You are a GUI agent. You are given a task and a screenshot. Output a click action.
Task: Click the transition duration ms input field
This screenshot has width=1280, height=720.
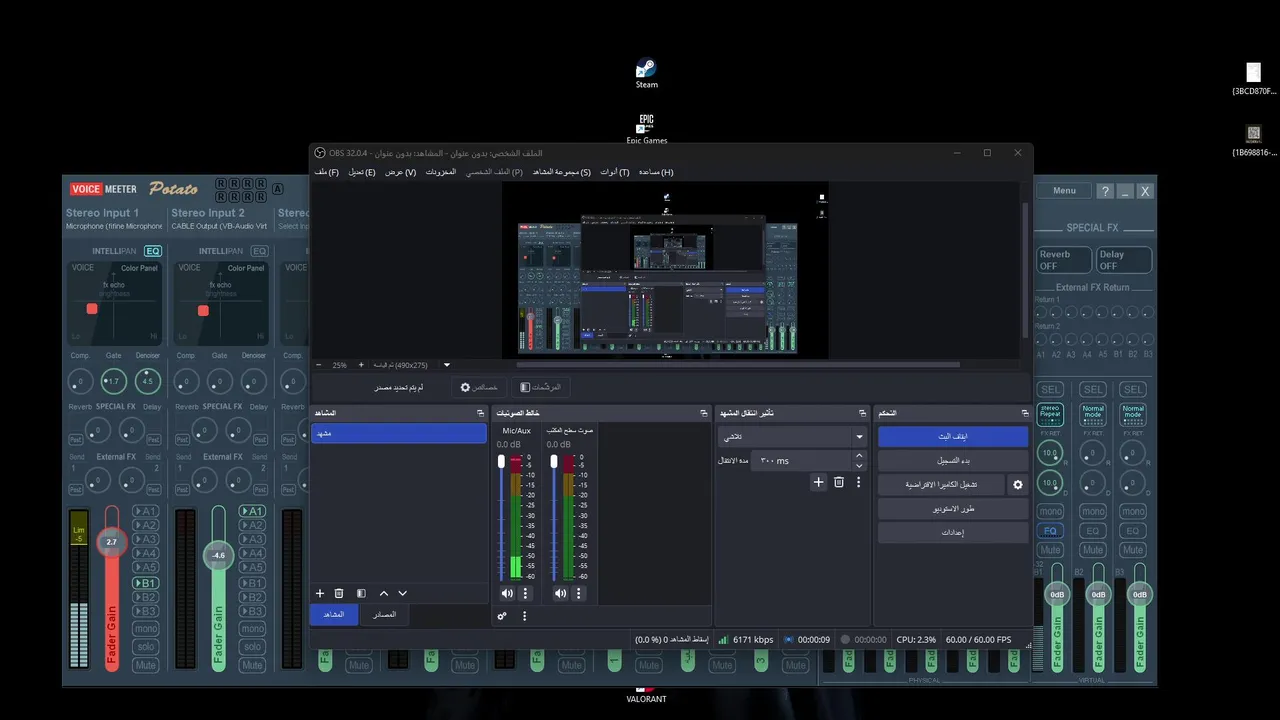coord(800,461)
